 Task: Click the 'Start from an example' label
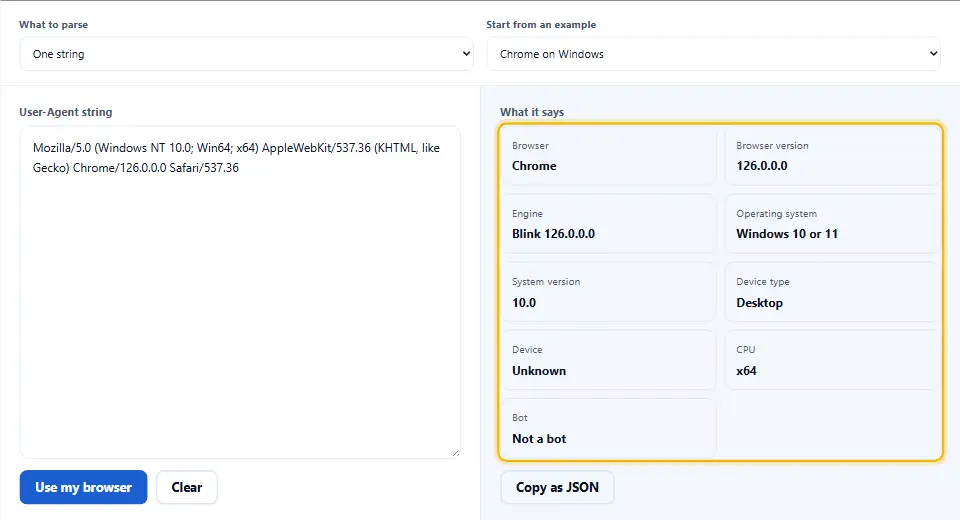coord(541,24)
